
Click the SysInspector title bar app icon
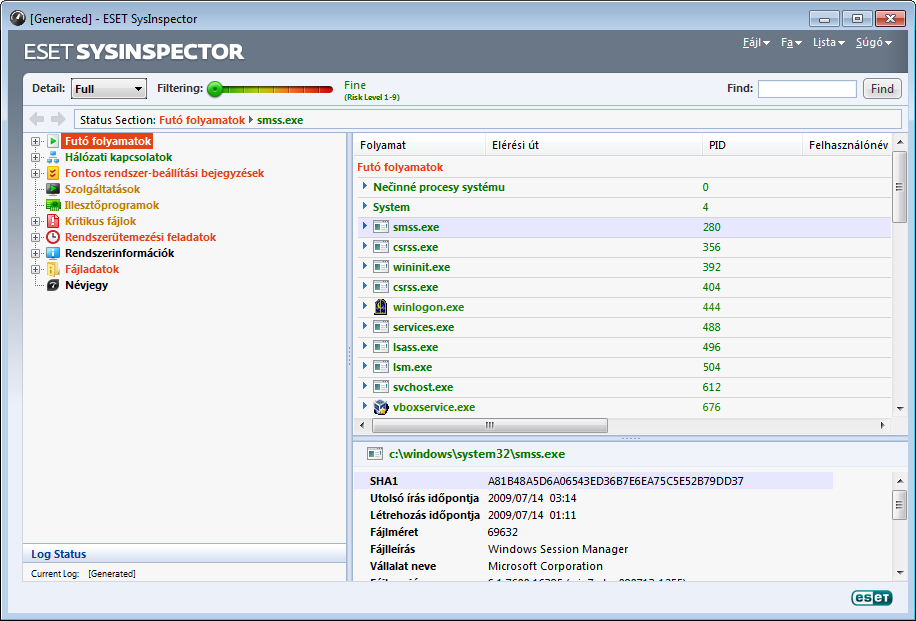click(x=18, y=18)
